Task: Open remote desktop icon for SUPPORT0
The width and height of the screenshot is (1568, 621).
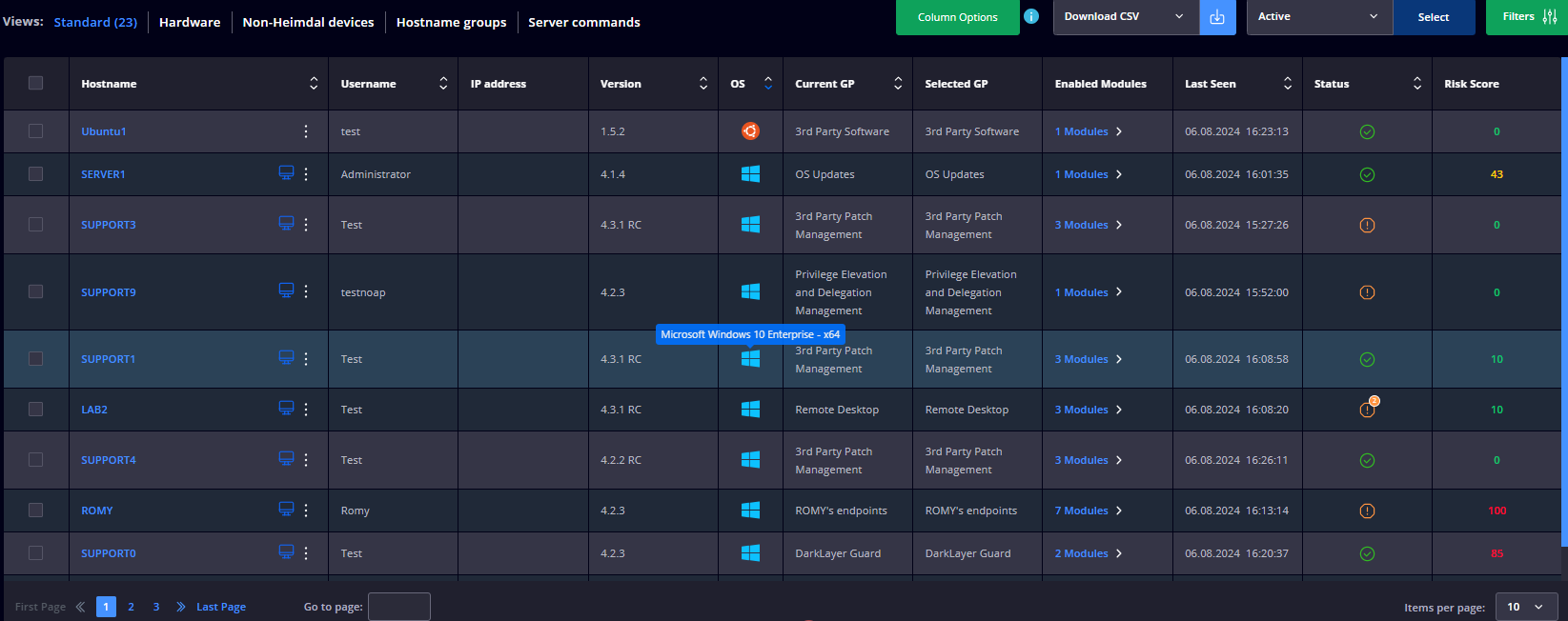Action: 286,551
